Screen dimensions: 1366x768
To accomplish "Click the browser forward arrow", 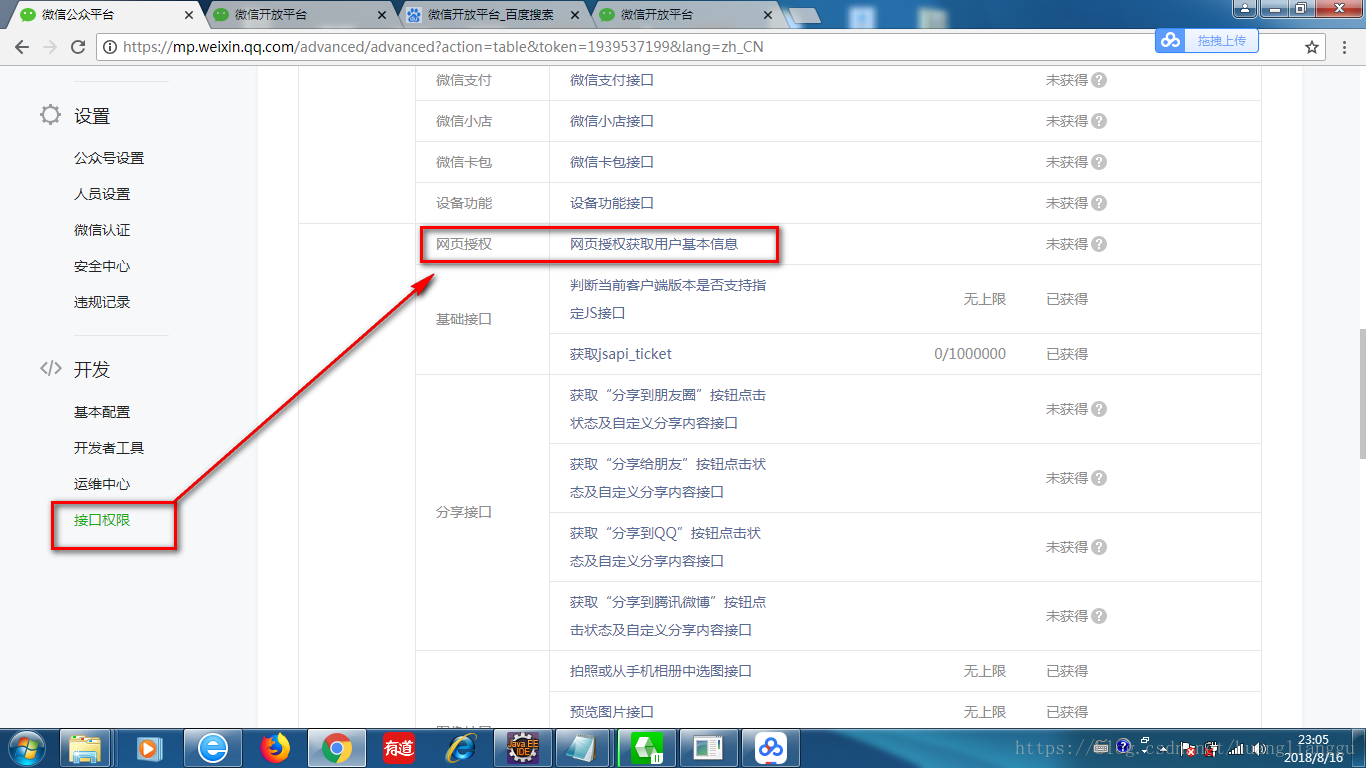I will pyautogui.click(x=51, y=47).
